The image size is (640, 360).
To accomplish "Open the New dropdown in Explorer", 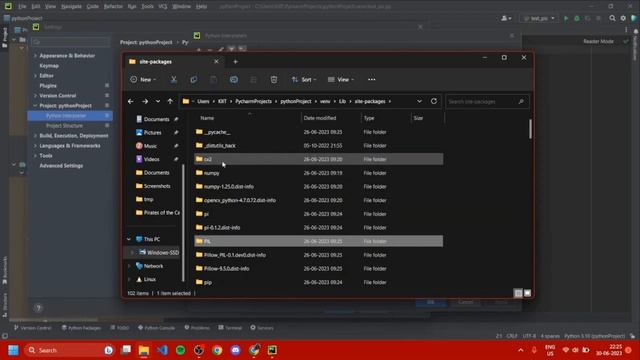I will coord(143,80).
